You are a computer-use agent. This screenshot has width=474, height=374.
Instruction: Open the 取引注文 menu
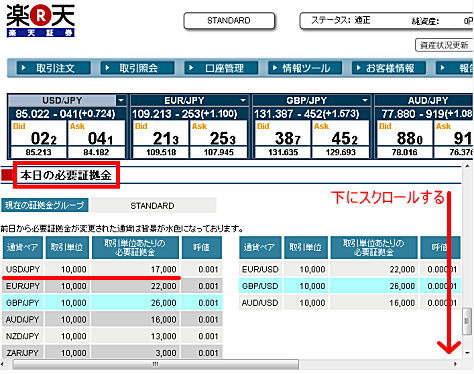pyautogui.click(x=54, y=68)
